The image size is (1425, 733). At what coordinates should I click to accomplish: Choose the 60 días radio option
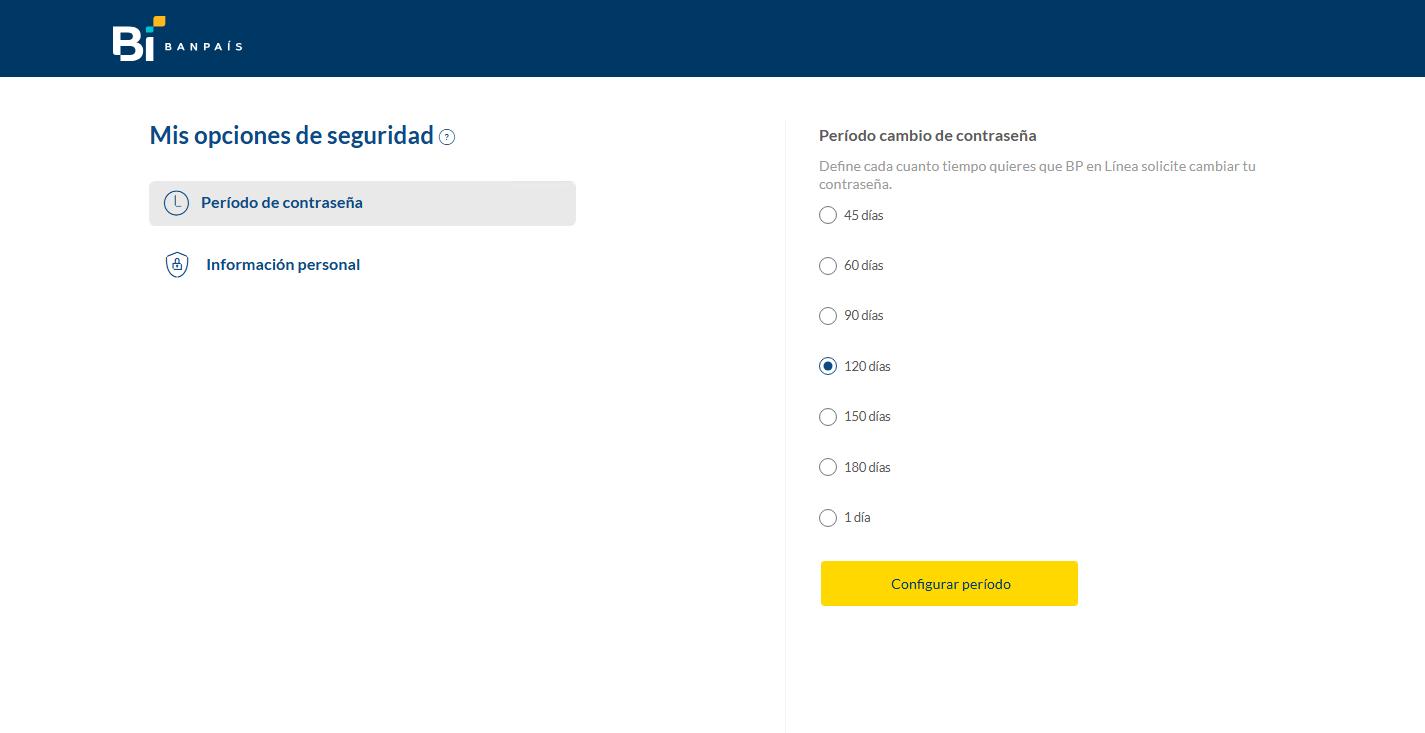click(x=828, y=266)
